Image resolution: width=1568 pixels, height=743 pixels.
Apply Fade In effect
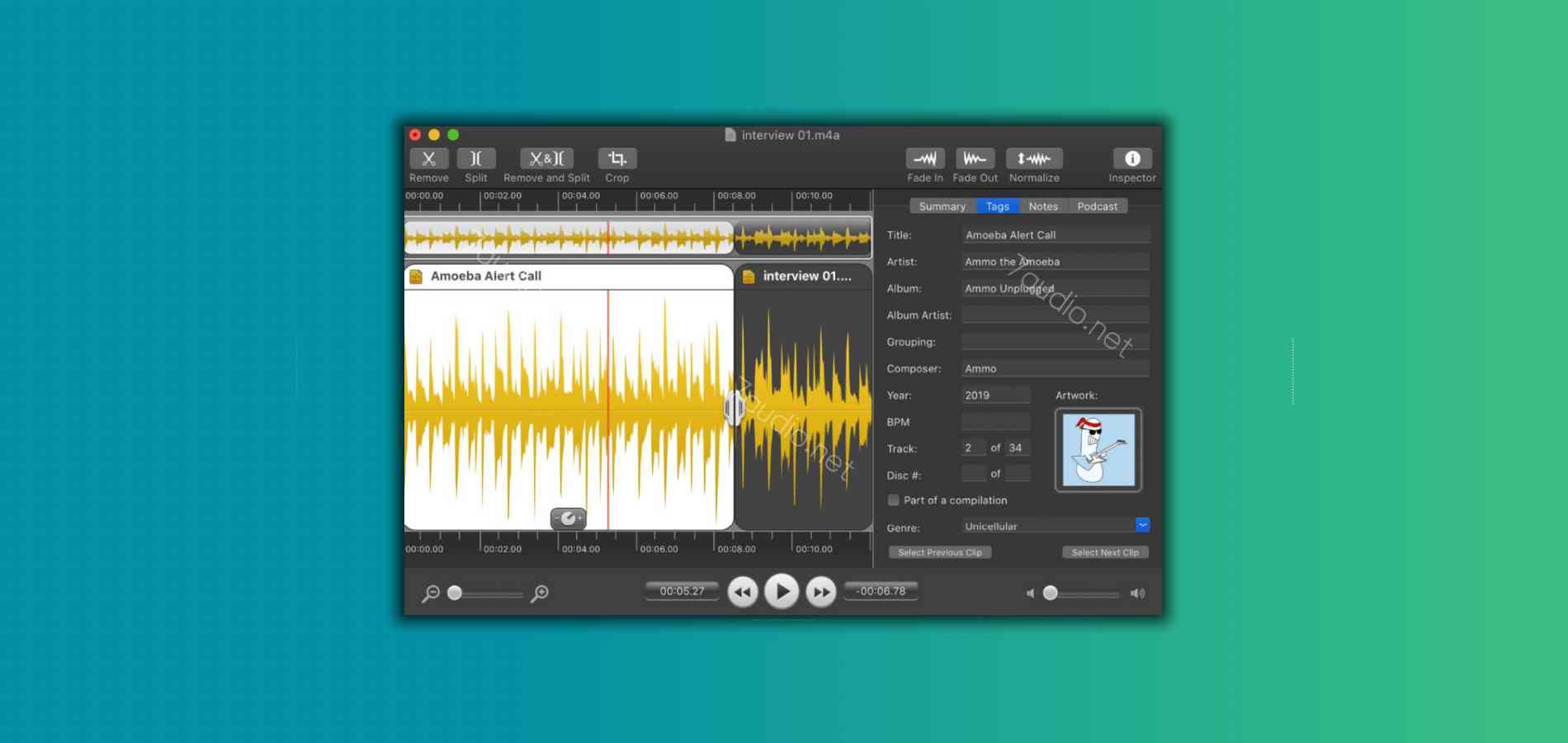925,159
